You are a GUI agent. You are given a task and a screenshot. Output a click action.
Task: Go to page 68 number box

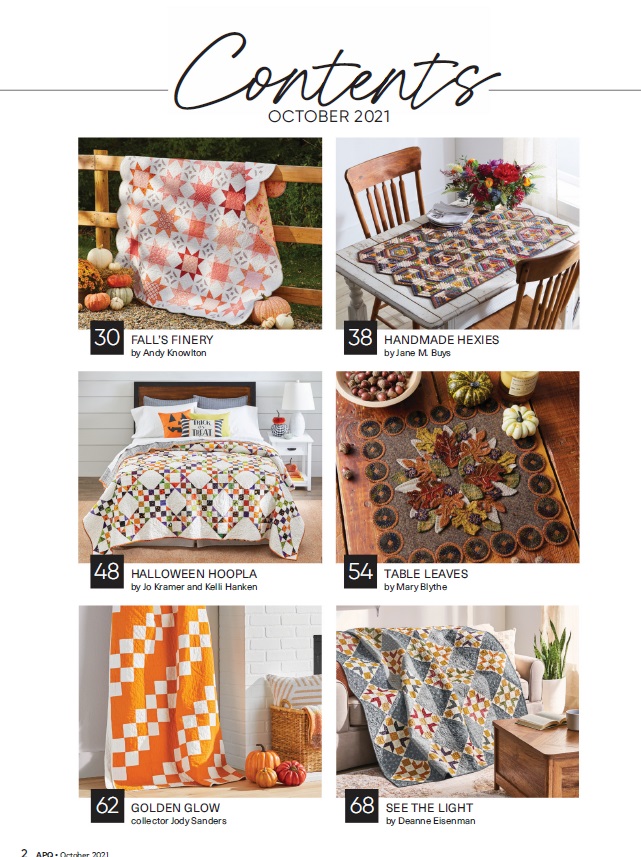(361, 806)
